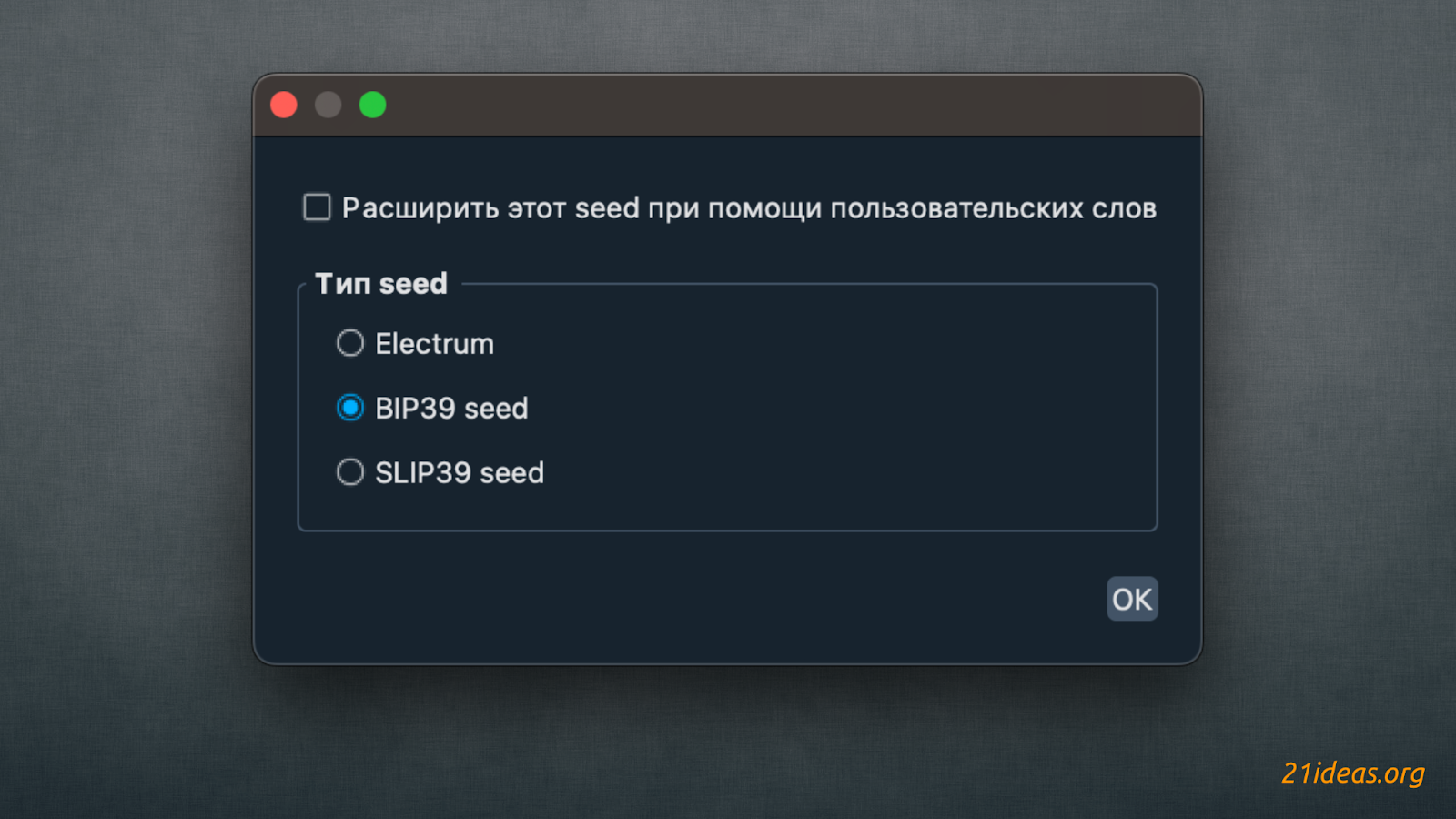The image size is (1456, 819).
Task: Select the Electrum radio button
Action: [350, 343]
